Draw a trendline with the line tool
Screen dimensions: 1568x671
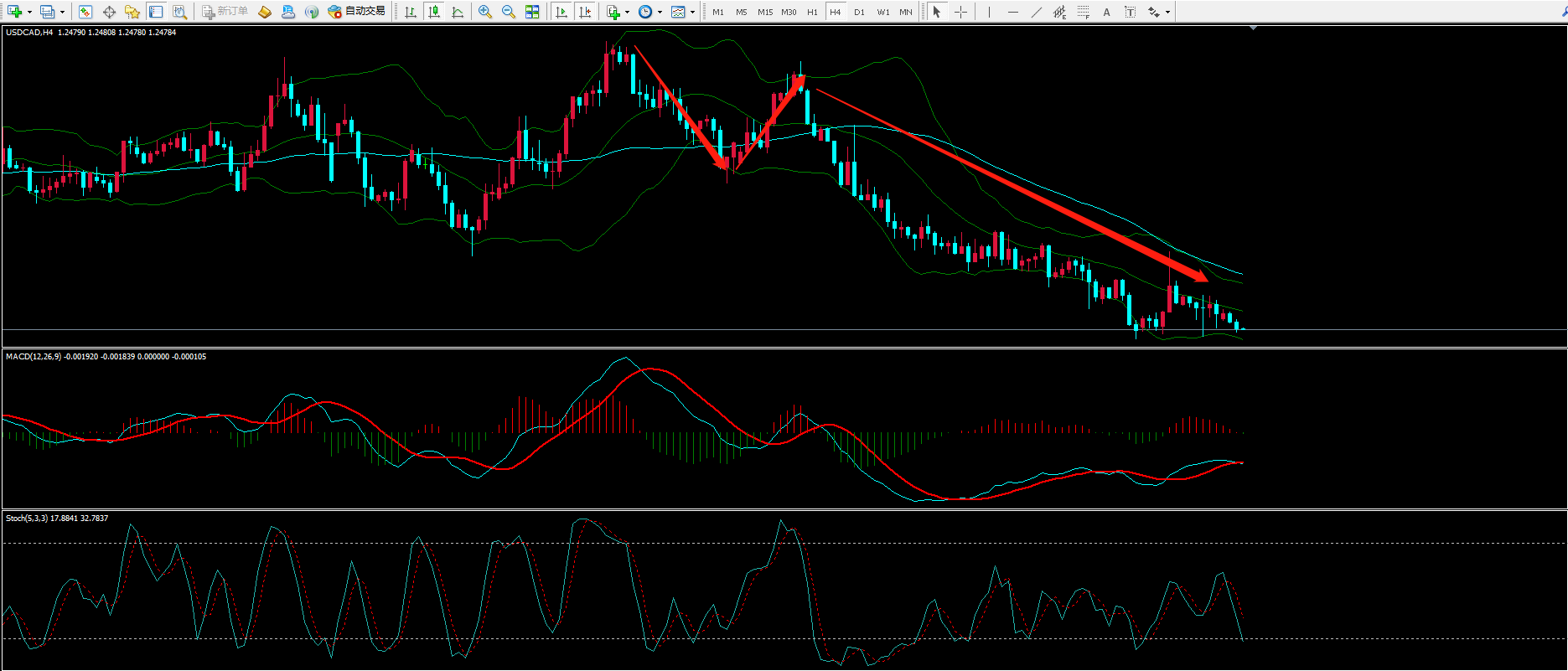(x=1036, y=12)
